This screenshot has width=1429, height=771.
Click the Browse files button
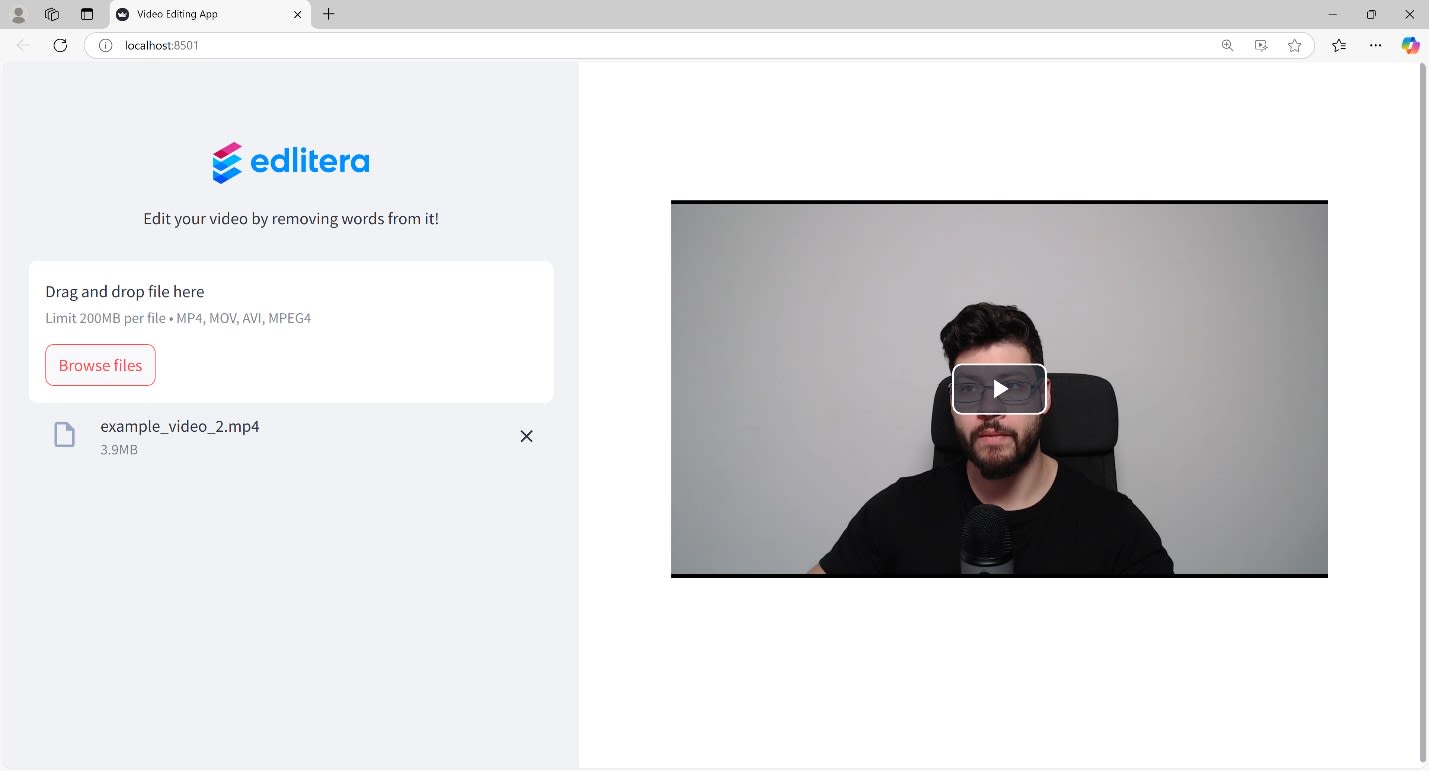click(x=100, y=365)
